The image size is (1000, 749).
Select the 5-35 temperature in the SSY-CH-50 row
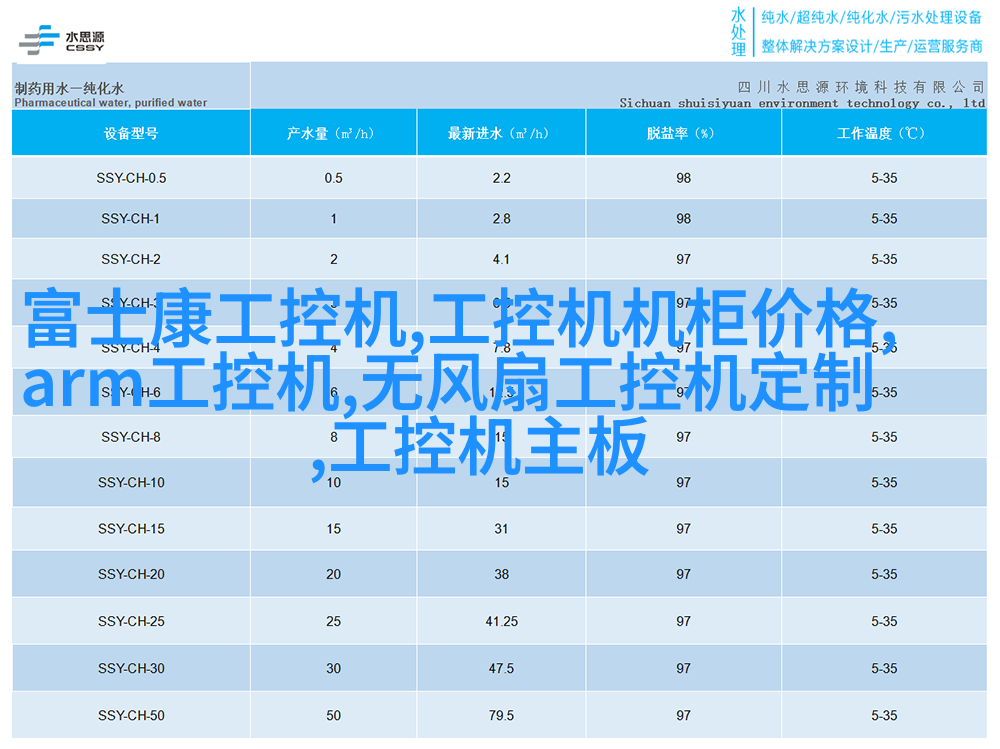point(884,716)
